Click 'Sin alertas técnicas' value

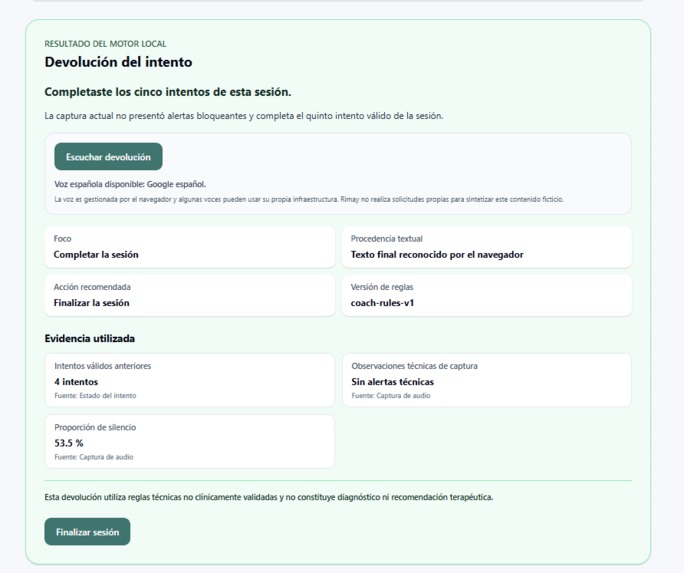(x=393, y=382)
